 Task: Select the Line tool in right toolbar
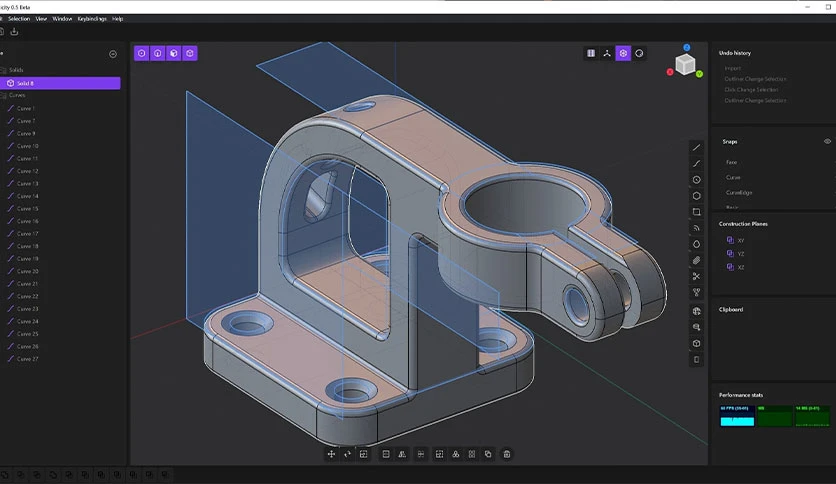(x=697, y=147)
